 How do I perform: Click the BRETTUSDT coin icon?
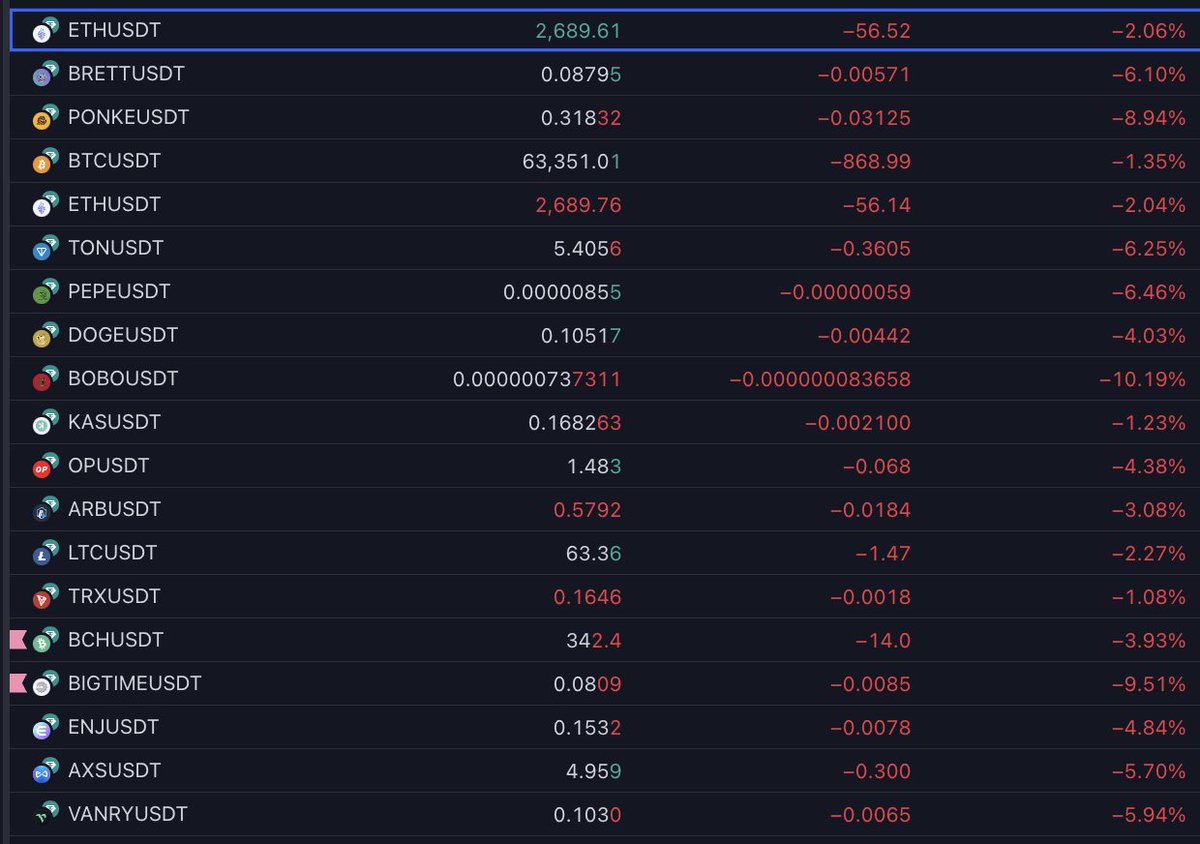tap(45, 74)
